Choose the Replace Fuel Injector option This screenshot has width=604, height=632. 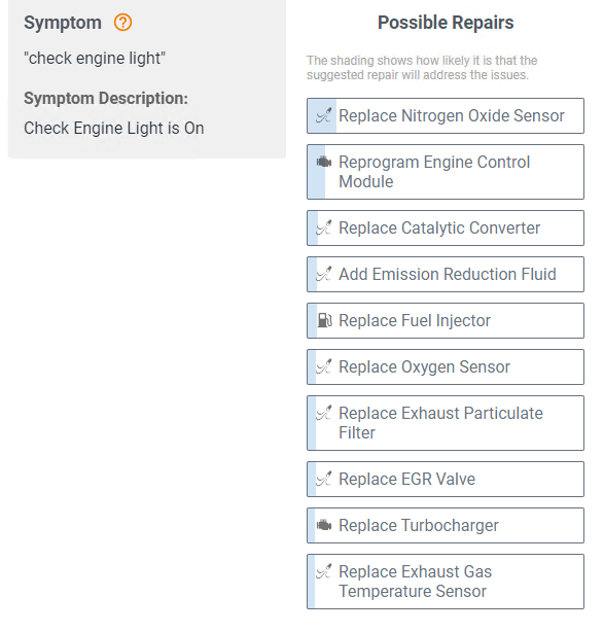(445, 320)
